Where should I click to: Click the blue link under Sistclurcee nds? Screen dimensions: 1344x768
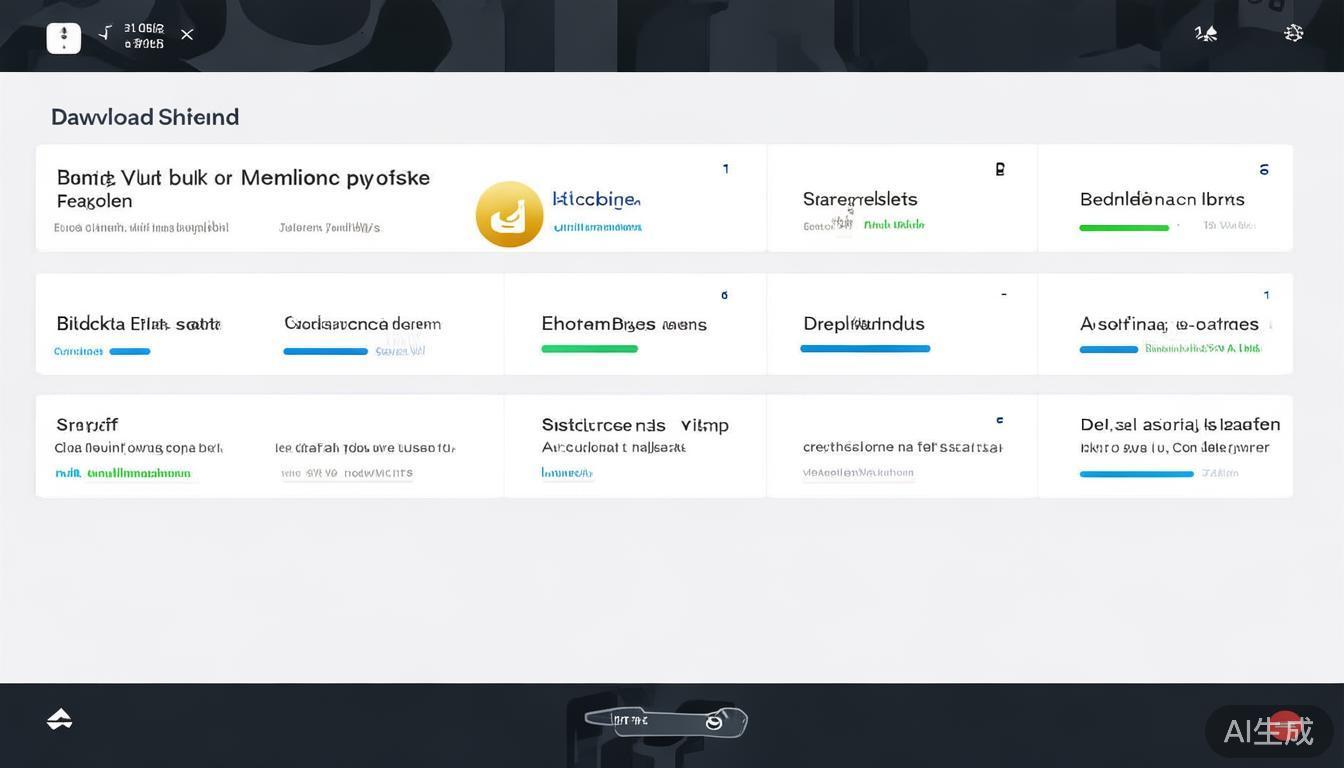567,473
